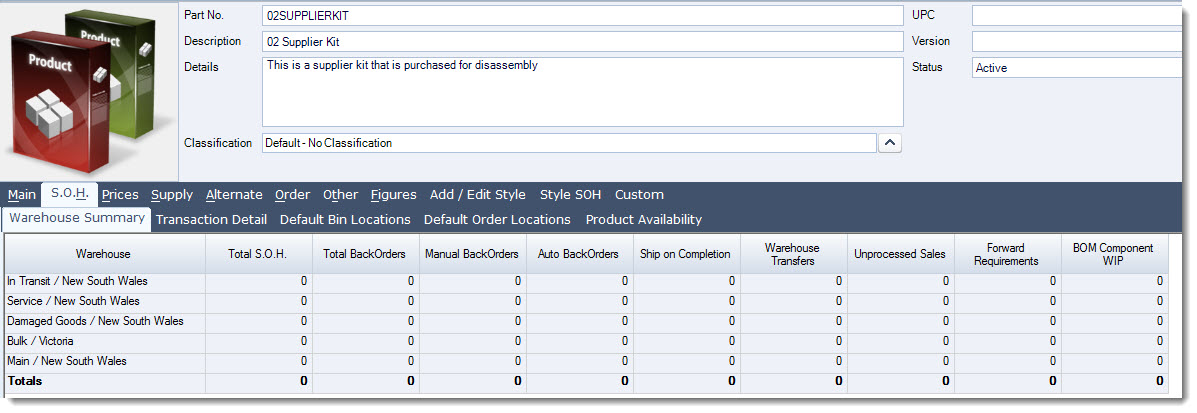Open the Custom tab
Viewport: 1197px width, 413px height.
pyautogui.click(x=639, y=195)
